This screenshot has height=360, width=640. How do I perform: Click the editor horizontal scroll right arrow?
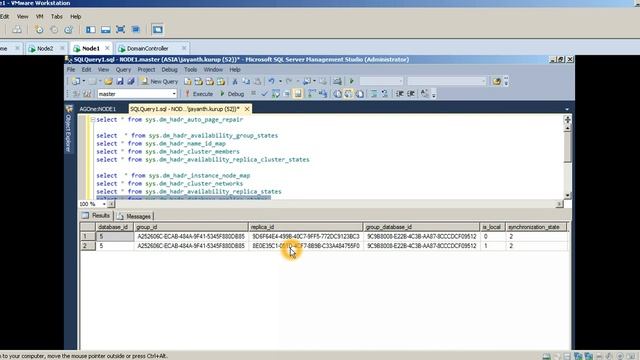[559, 204]
